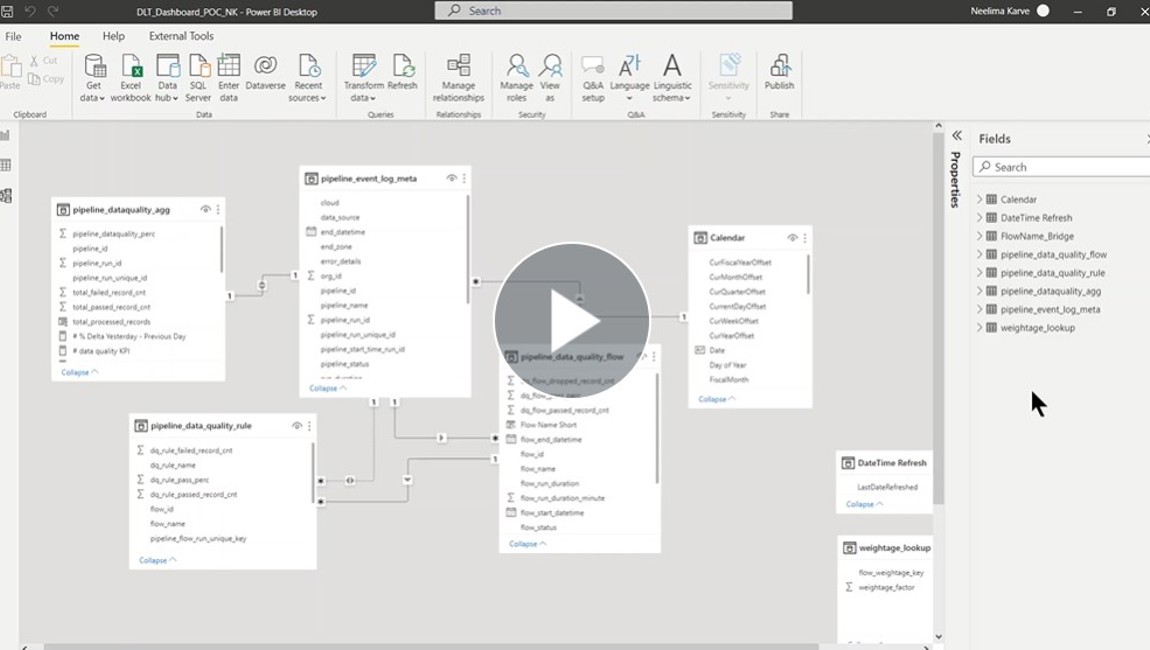The image size is (1150, 650).
Task: Click the Publish icon
Action: tap(779, 67)
